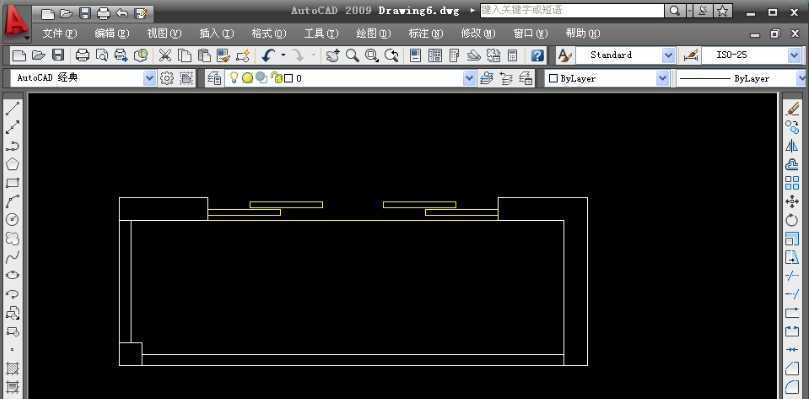The height and width of the screenshot is (399, 809).
Task: Select the Circle tool
Action: pyautogui.click(x=12, y=219)
